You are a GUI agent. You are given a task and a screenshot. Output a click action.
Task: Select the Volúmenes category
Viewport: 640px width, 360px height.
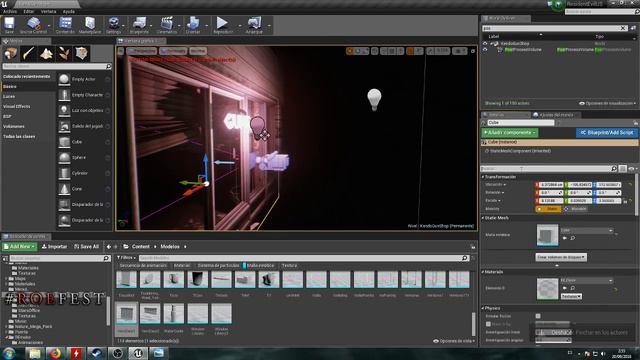click(x=14, y=127)
